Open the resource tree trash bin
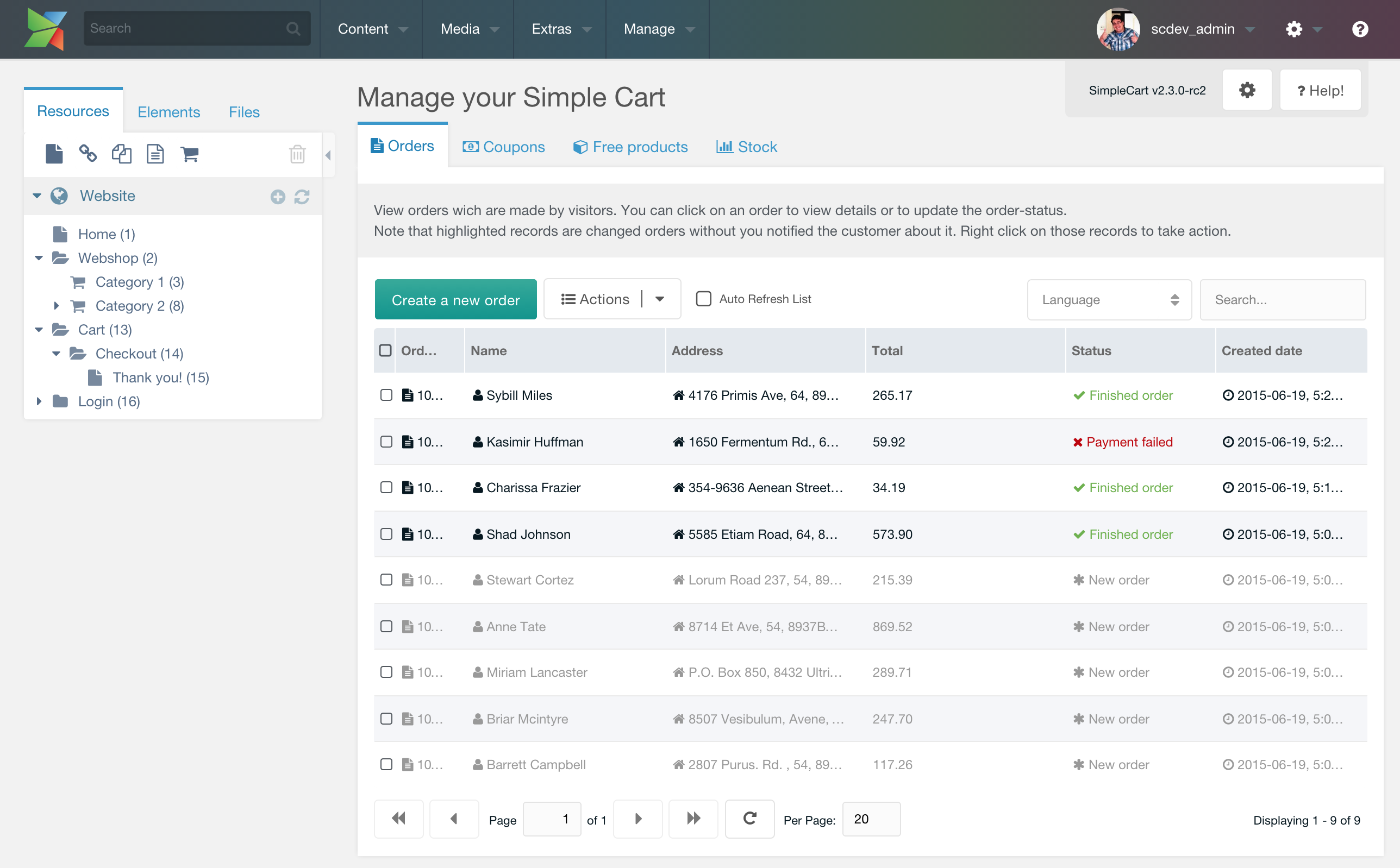This screenshot has height=868, width=1400. pyautogui.click(x=297, y=154)
